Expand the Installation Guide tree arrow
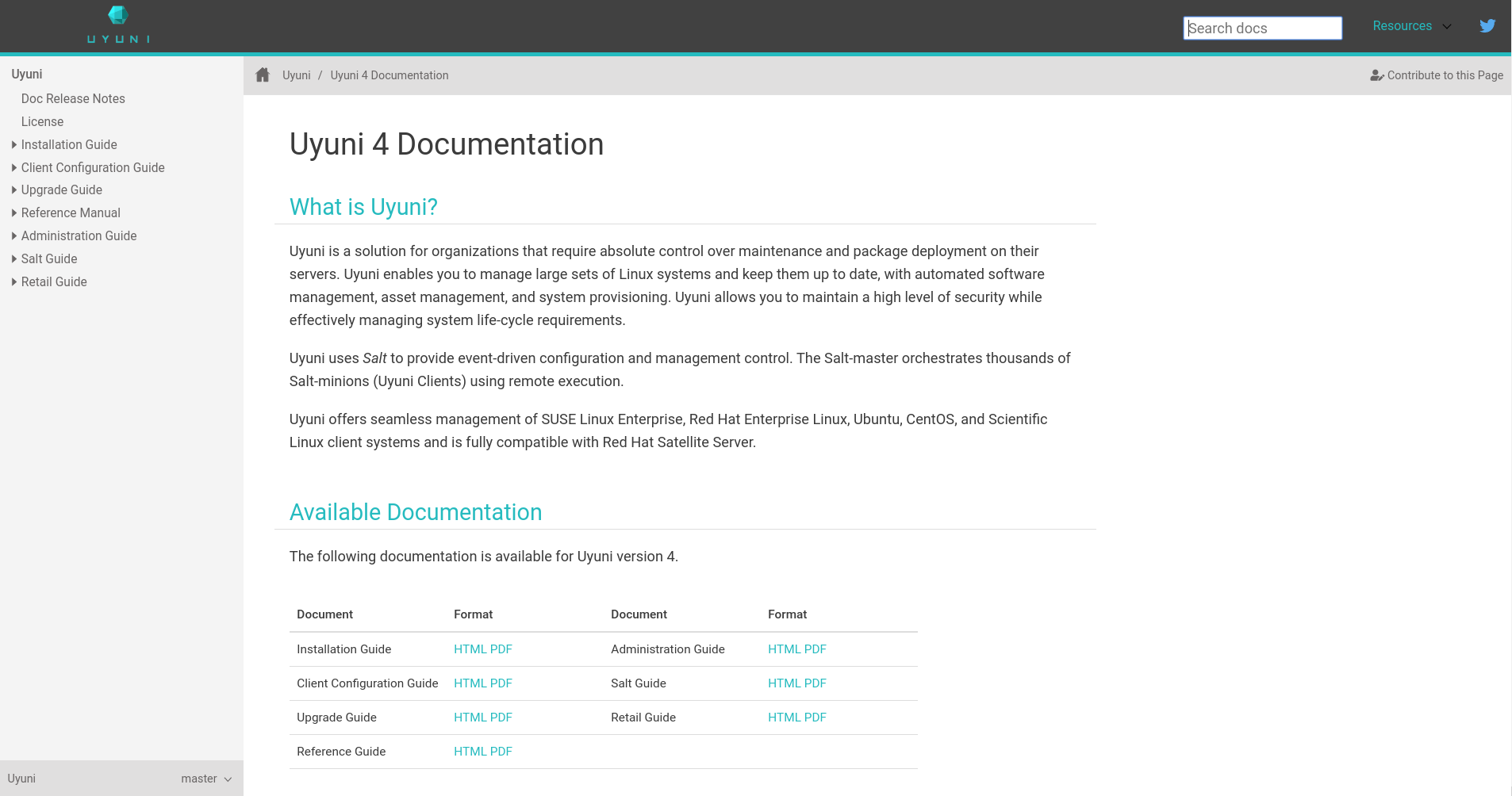Screen dimensions: 1512x796 [14, 144]
